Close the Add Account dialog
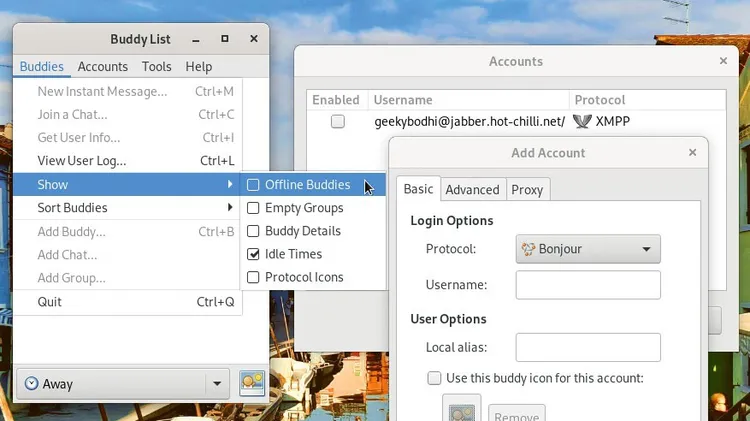750x421 pixels. [692, 153]
